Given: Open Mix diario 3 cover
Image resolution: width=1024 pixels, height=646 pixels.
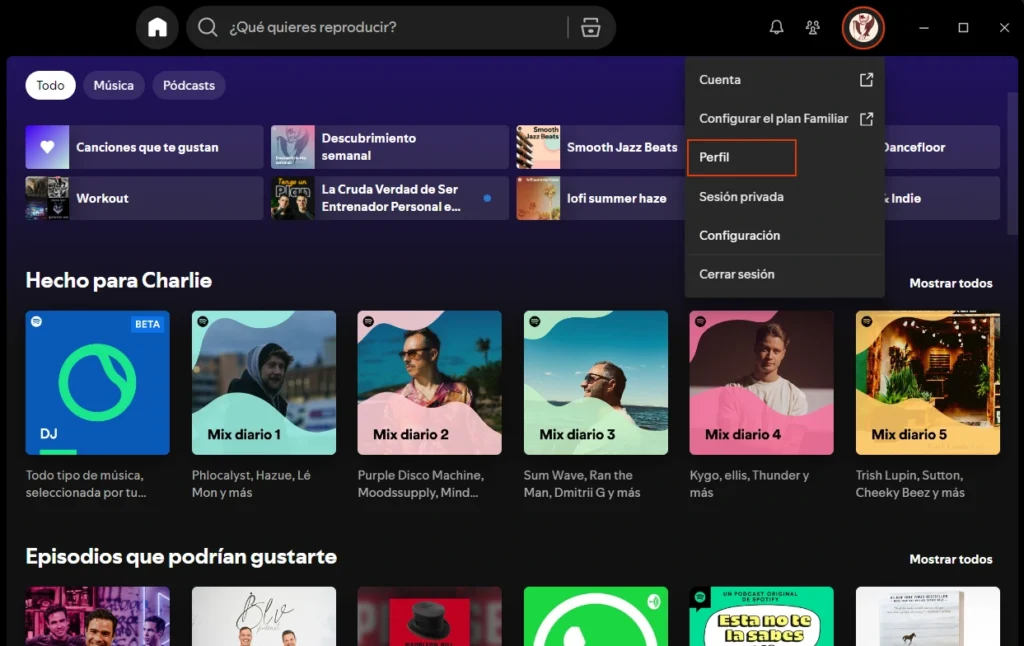Looking at the screenshot, I should 596,383.
